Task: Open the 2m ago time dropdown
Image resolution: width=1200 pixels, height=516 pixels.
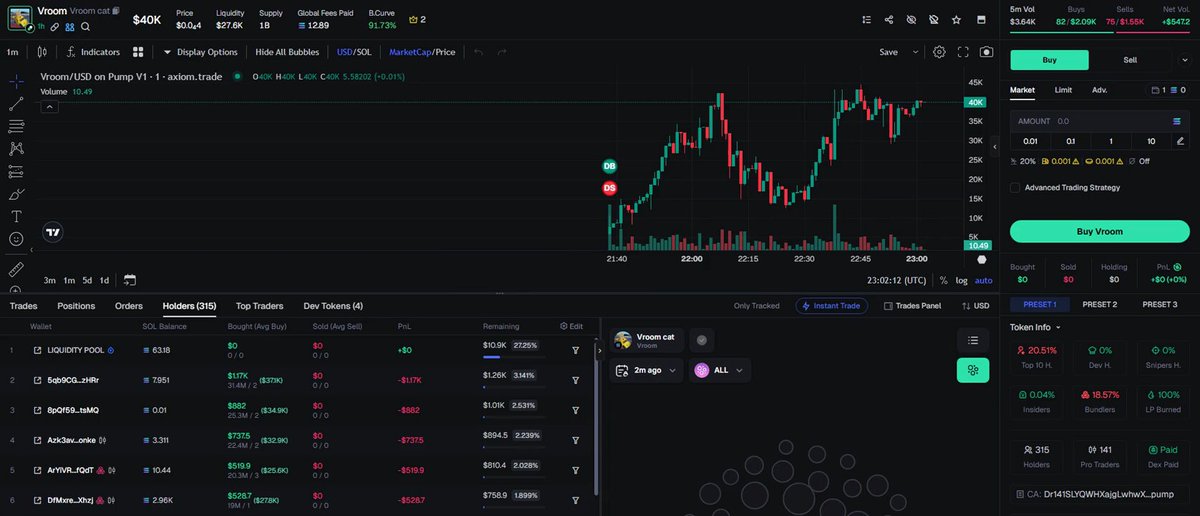Action: 646,370
